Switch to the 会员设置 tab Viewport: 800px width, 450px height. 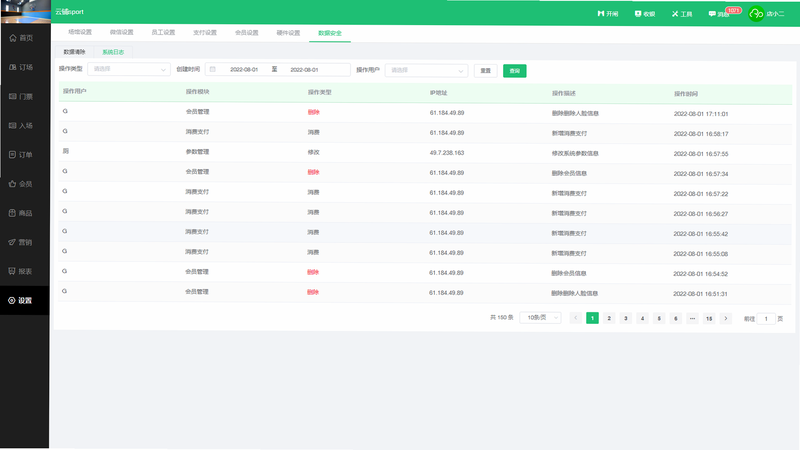click(246, 33)
